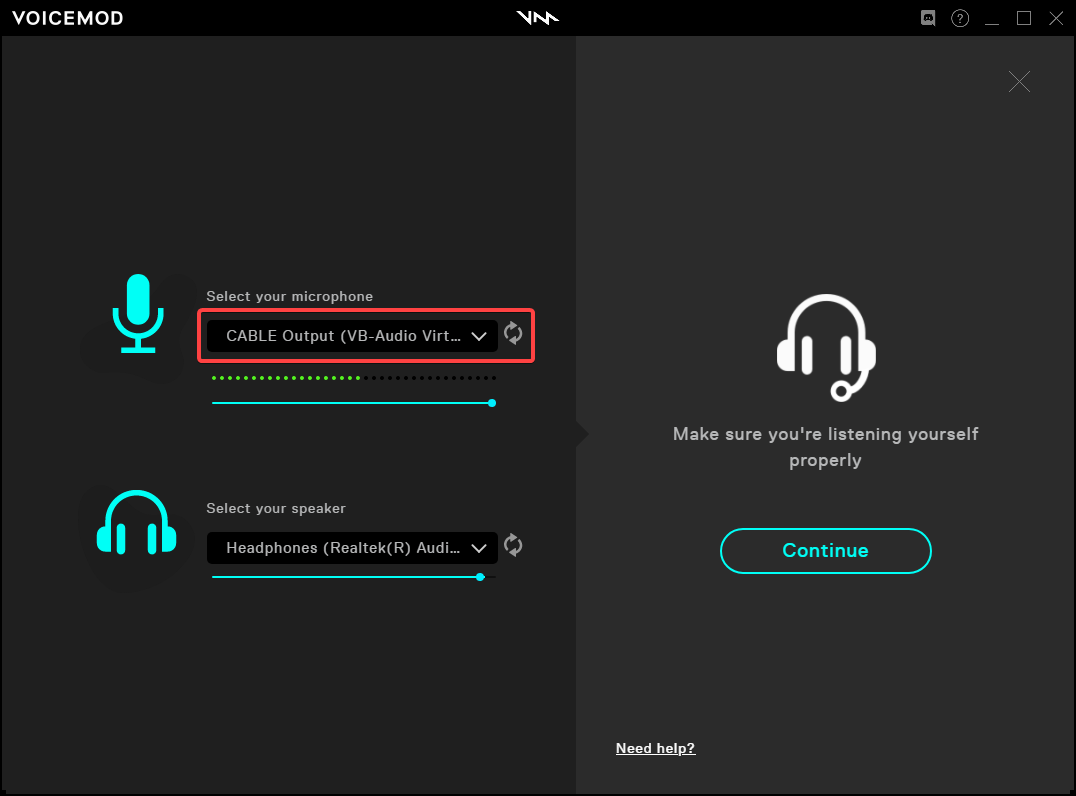Click the 'Select your speaker' label
Screen dimensions: 1076x796
[276, 508]
